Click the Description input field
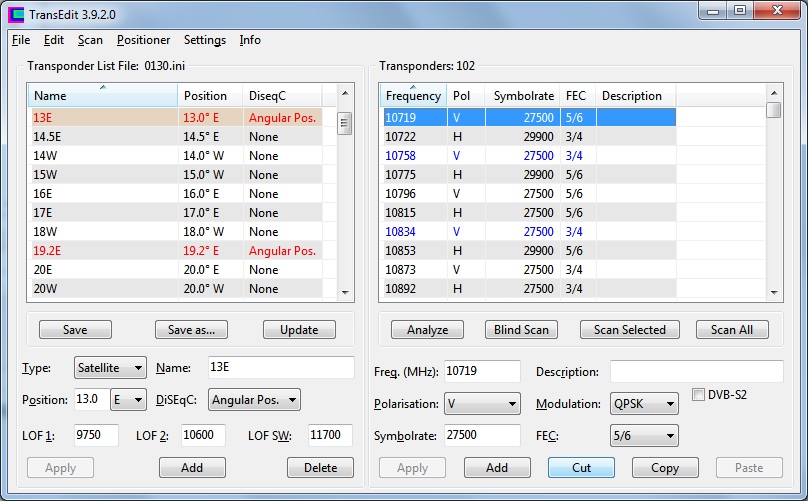 pyautogui.click(x=697, y=372)
